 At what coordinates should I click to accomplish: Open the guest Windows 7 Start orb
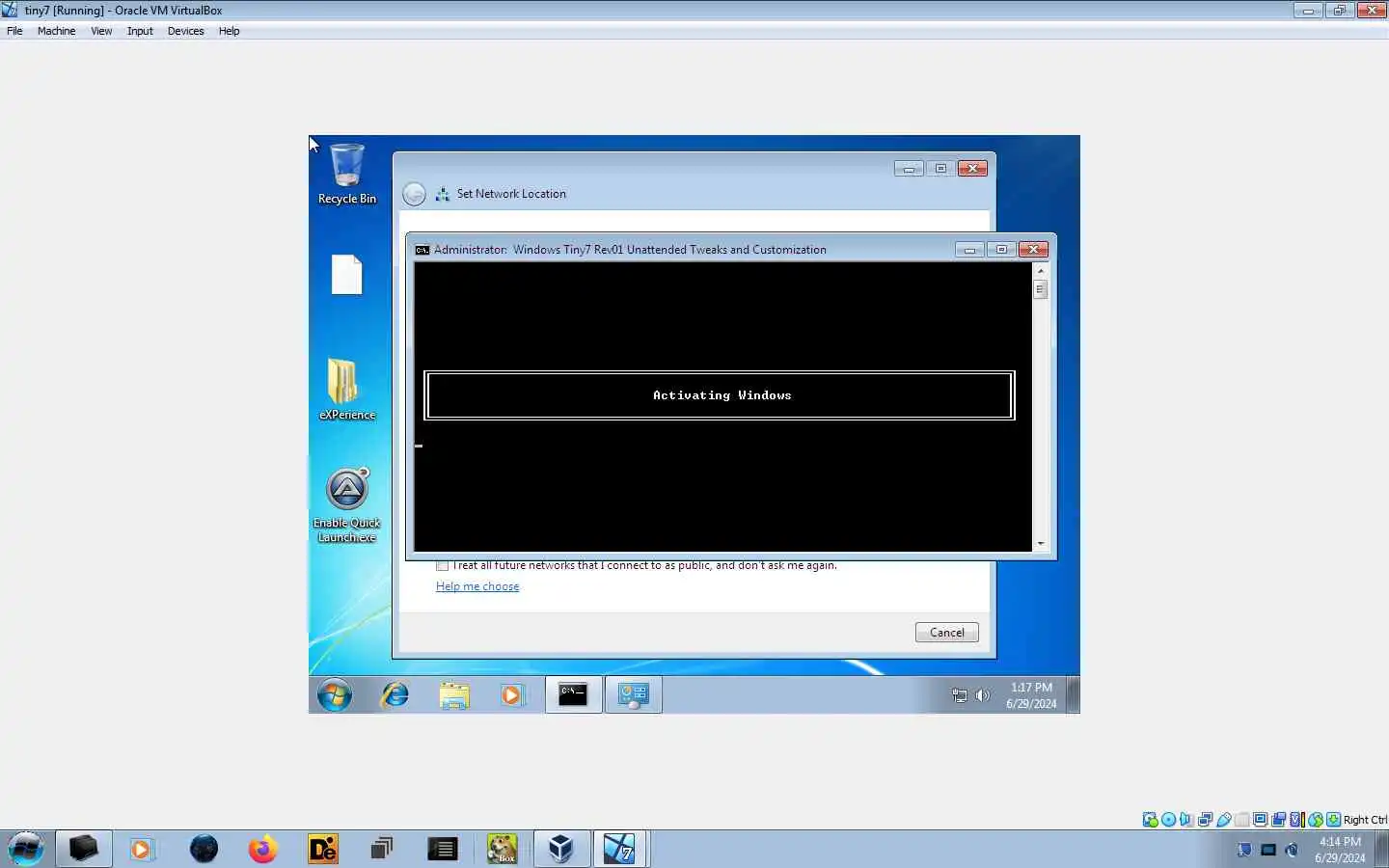[335, 694]
